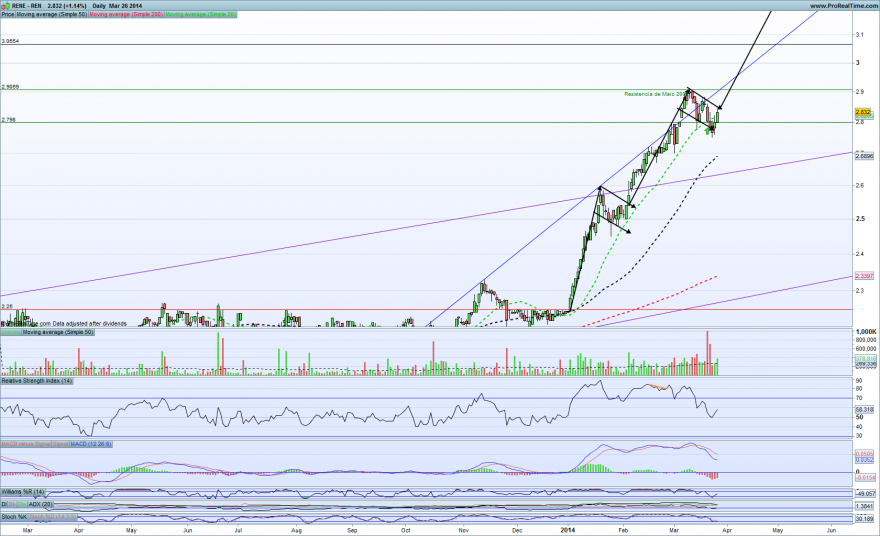Select the Price legend label

pyautogui.click(x=8, y=14)
